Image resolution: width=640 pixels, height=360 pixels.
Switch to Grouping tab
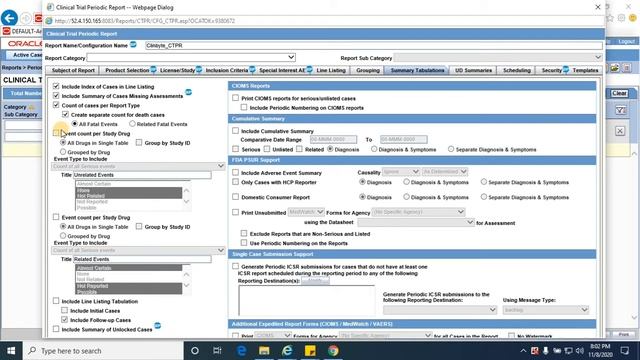(368, 70)
